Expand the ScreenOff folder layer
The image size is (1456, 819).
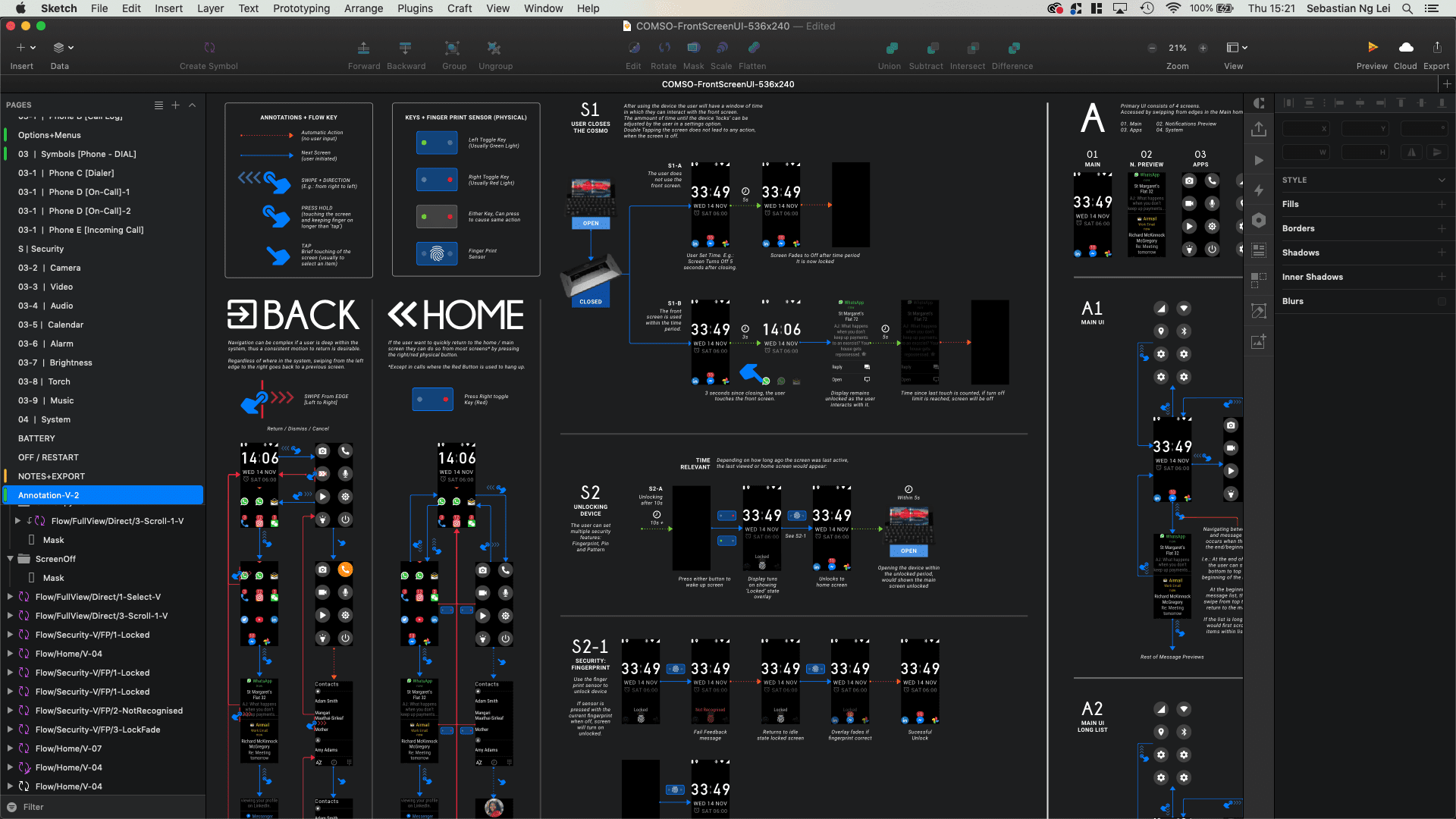[11, 559]
